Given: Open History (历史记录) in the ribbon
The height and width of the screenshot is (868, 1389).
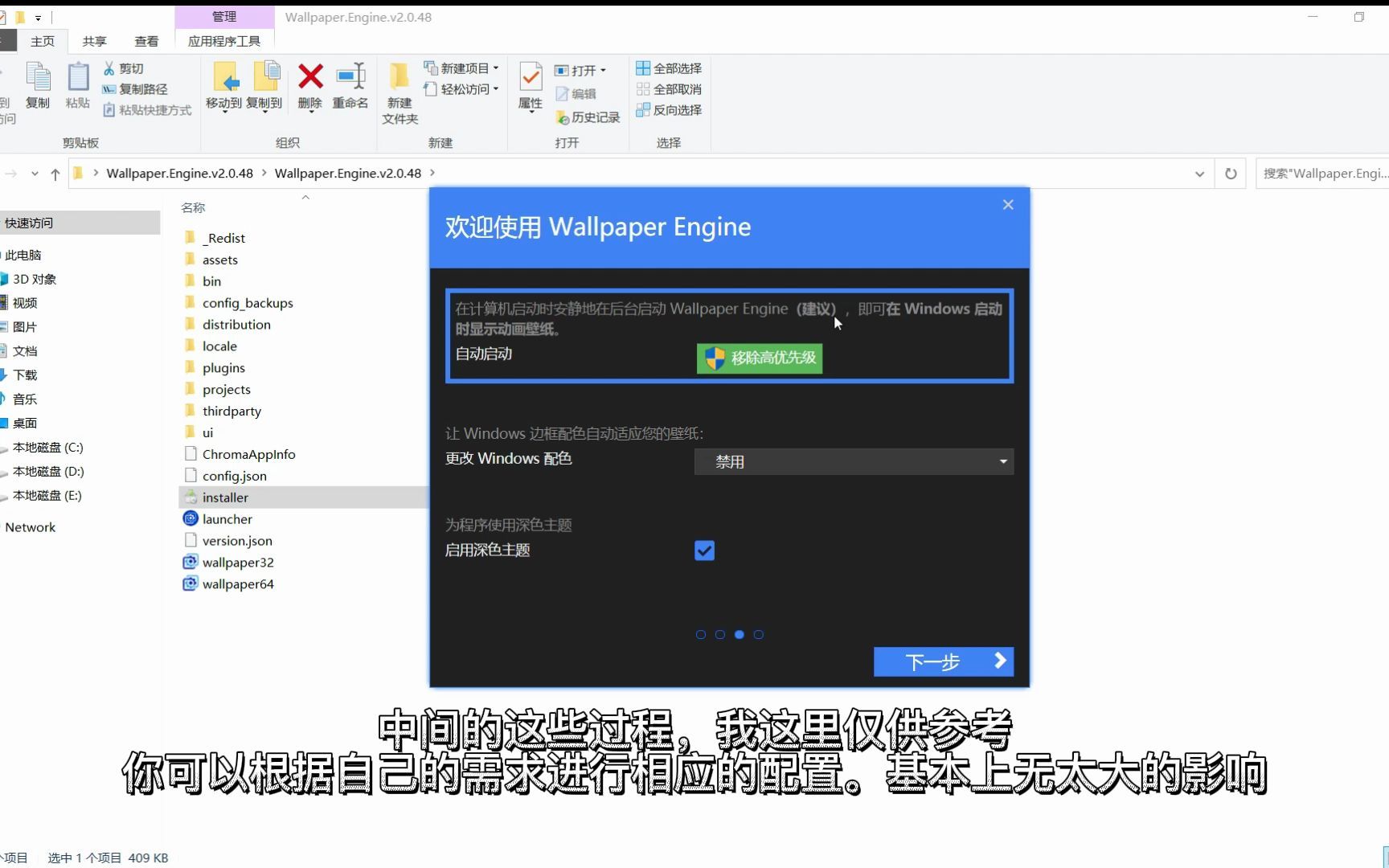Looking at the screenshot, I should point(588,117).
